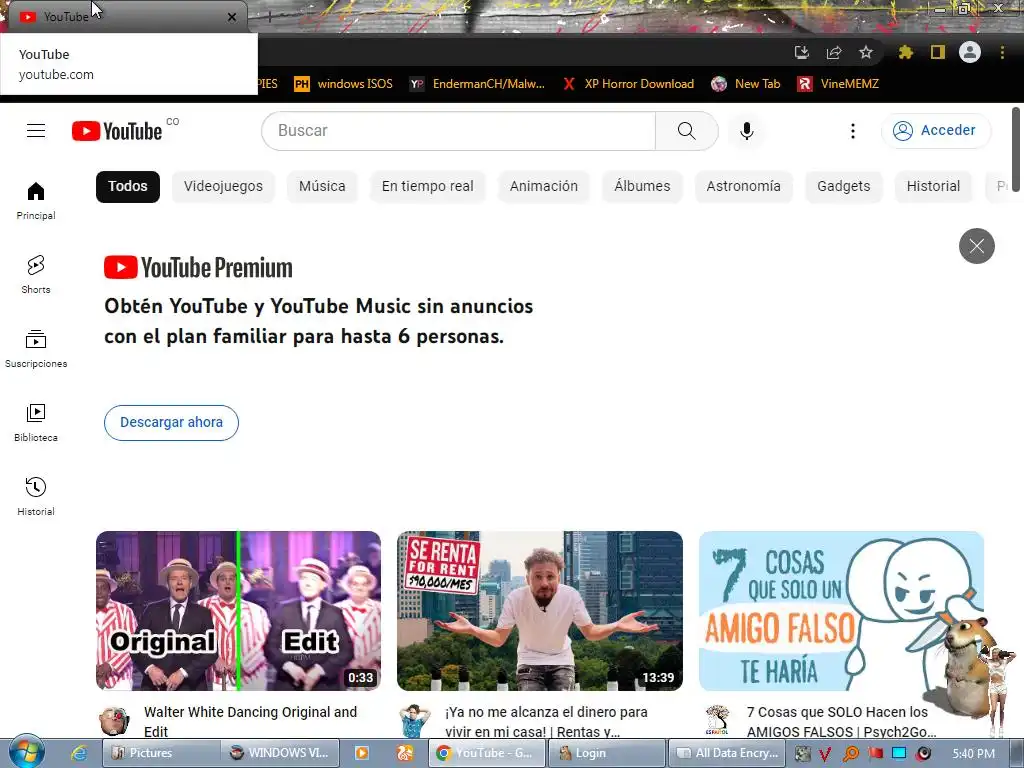Open channel avatar for Rentas video
This screenshot has width=1024, height=768.
[x=415, y=721]
